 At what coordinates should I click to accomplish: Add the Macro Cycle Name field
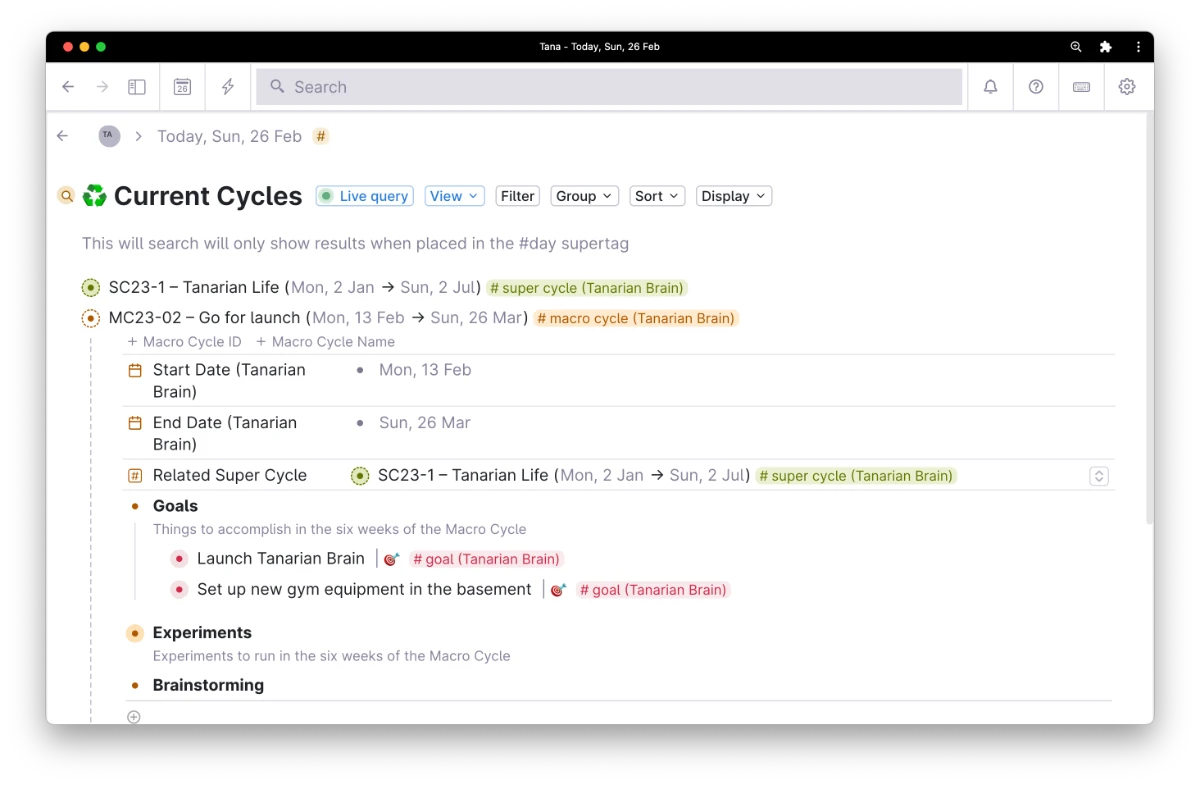[326, 341]
